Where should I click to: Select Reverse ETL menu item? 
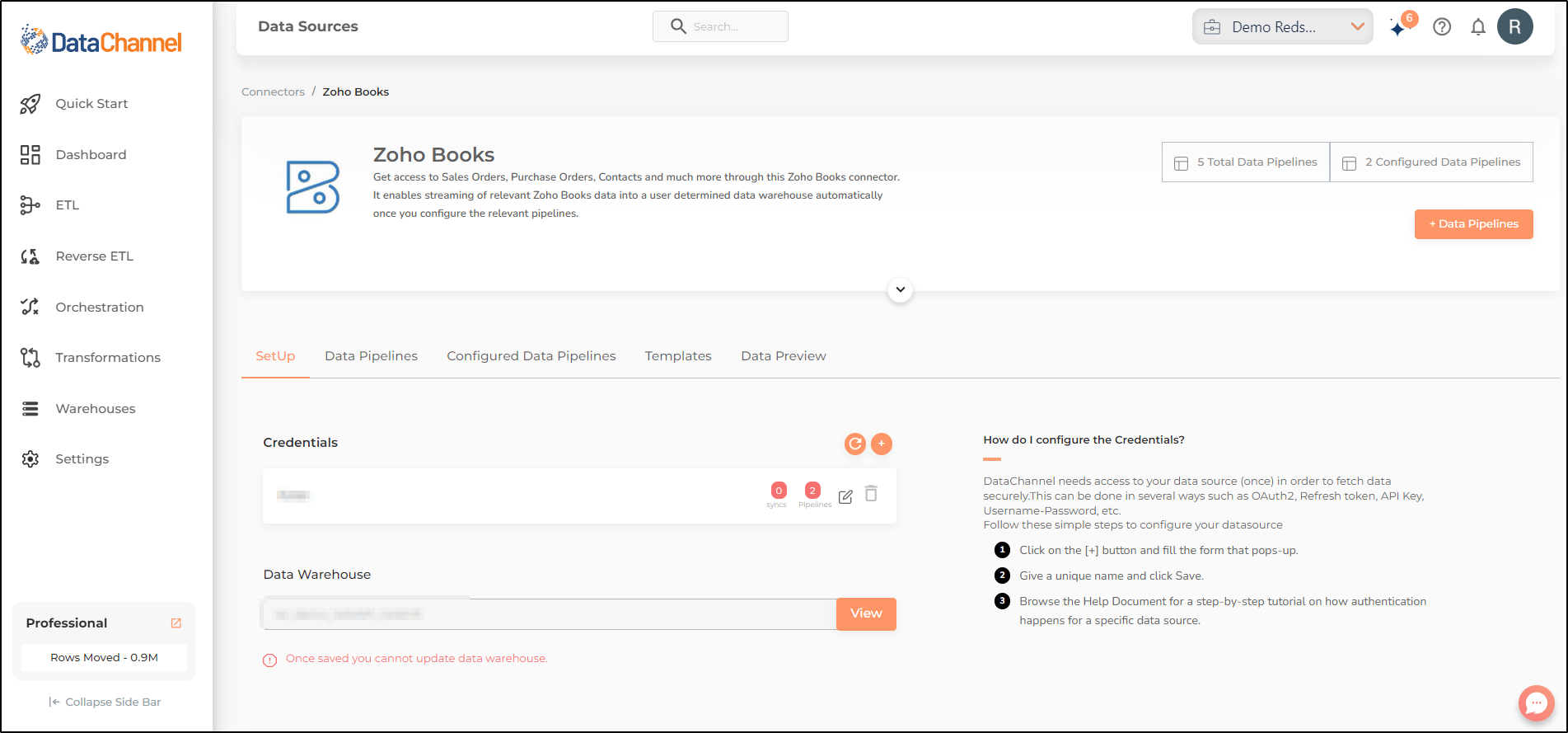95,256
